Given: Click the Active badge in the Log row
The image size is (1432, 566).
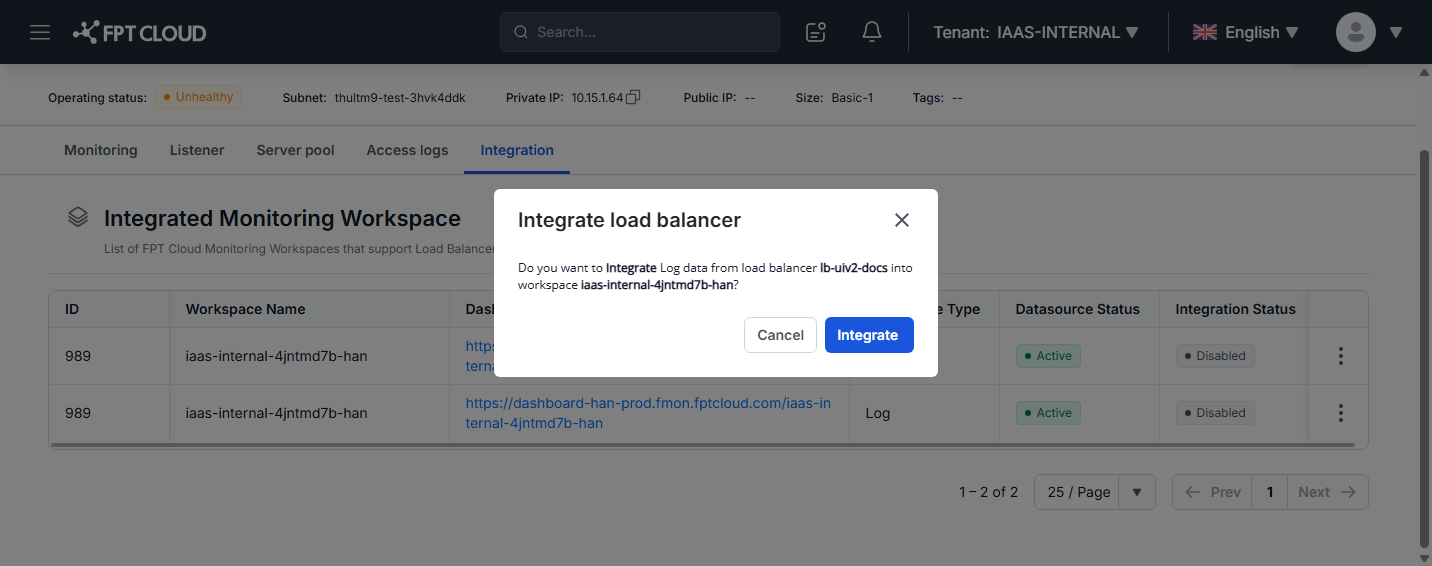Looking at the screenshot, I should coord(1048,413).
